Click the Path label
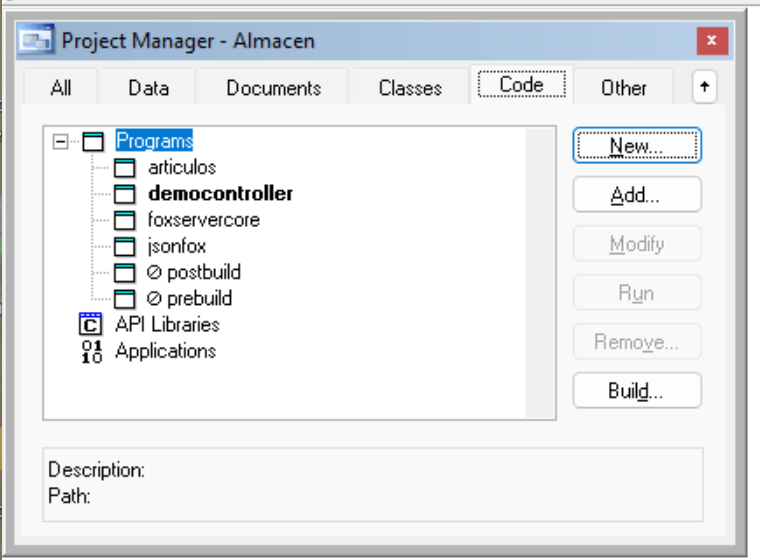The width and height of the screenshot is (760, 560). click(x=69, y=496)
